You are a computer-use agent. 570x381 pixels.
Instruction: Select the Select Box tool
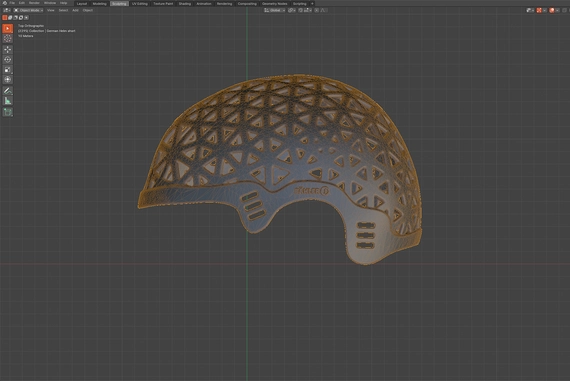coord(8,28)
